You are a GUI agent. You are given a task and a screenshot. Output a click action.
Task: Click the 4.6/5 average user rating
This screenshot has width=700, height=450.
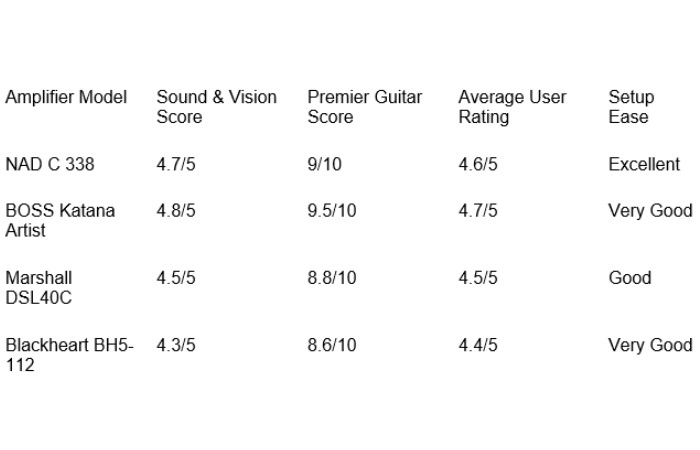[x=478, y=165]
